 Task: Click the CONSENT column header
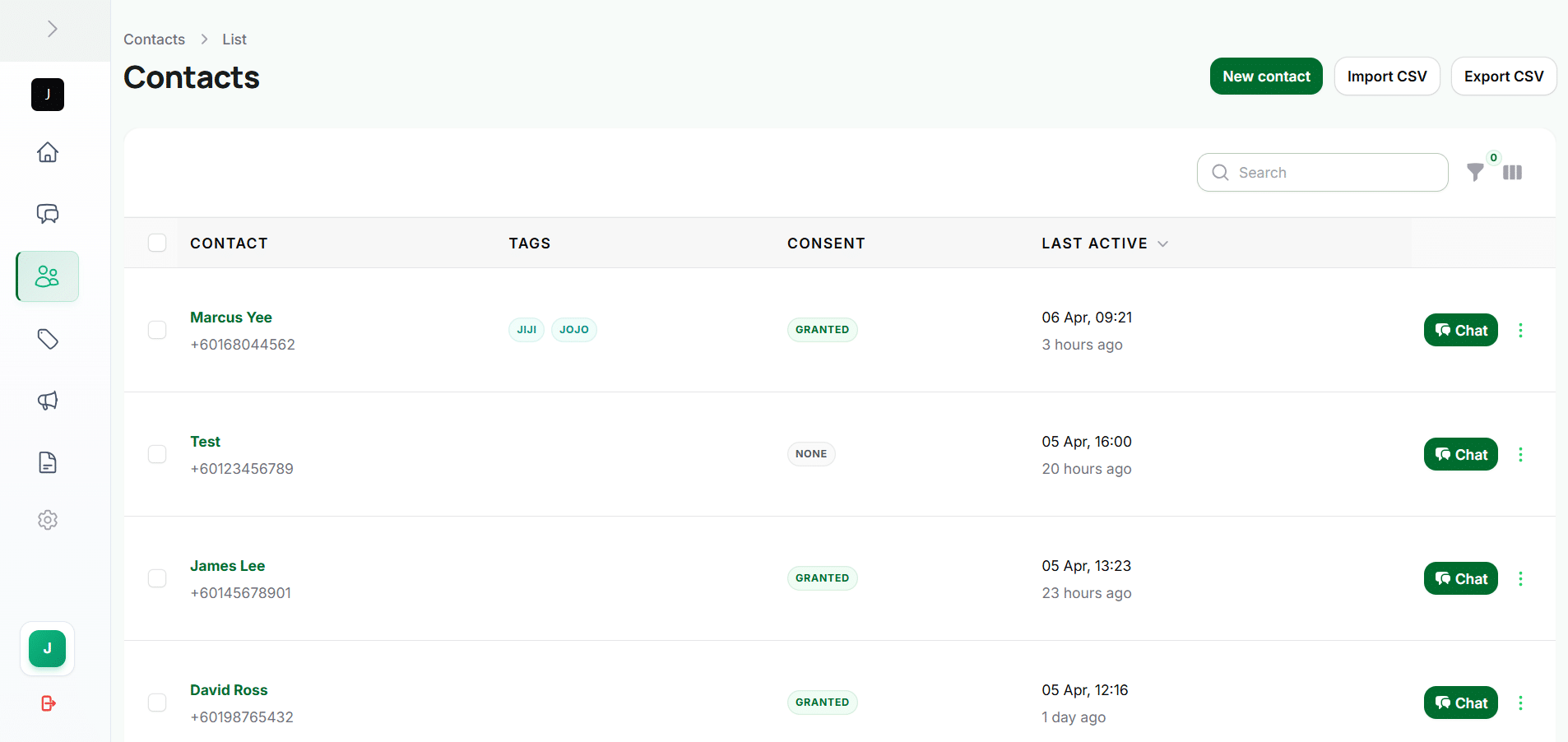pos(826,243)
